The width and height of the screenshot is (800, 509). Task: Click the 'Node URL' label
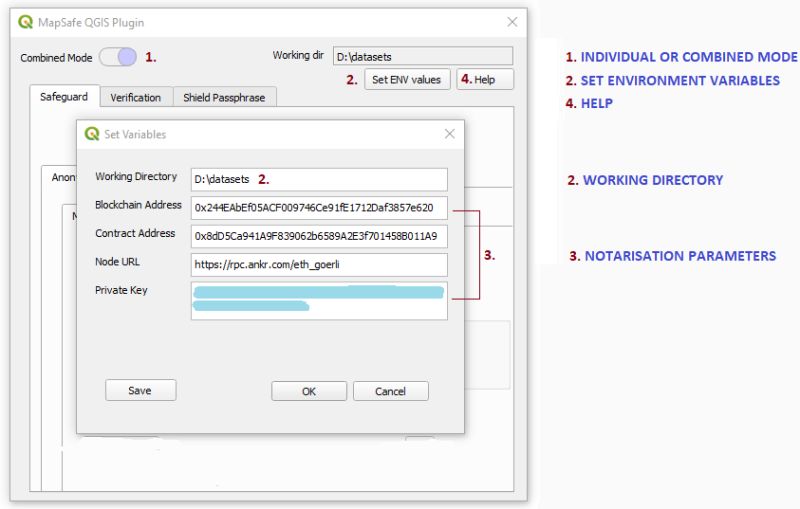(117, 262)
